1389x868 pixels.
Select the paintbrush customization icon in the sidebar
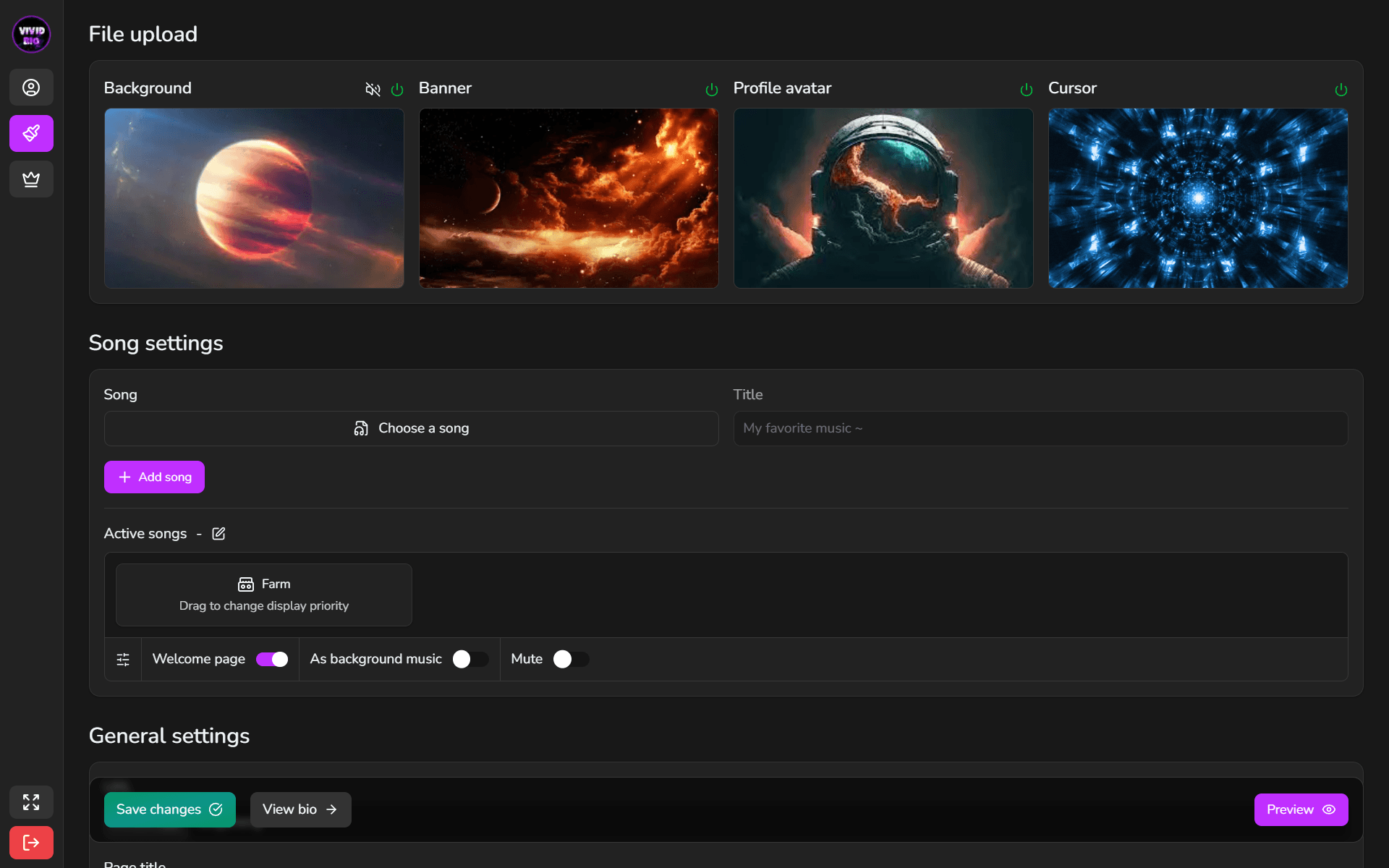[x=30, y=133]
